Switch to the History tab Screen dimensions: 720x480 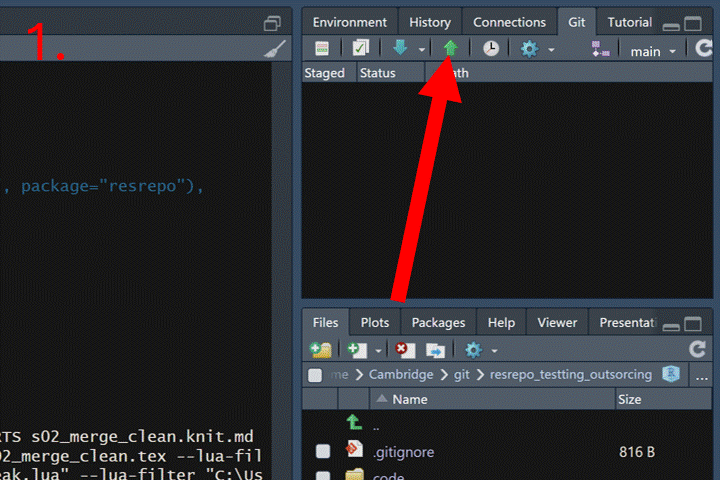pyautogui.click(x=430, y=22)
